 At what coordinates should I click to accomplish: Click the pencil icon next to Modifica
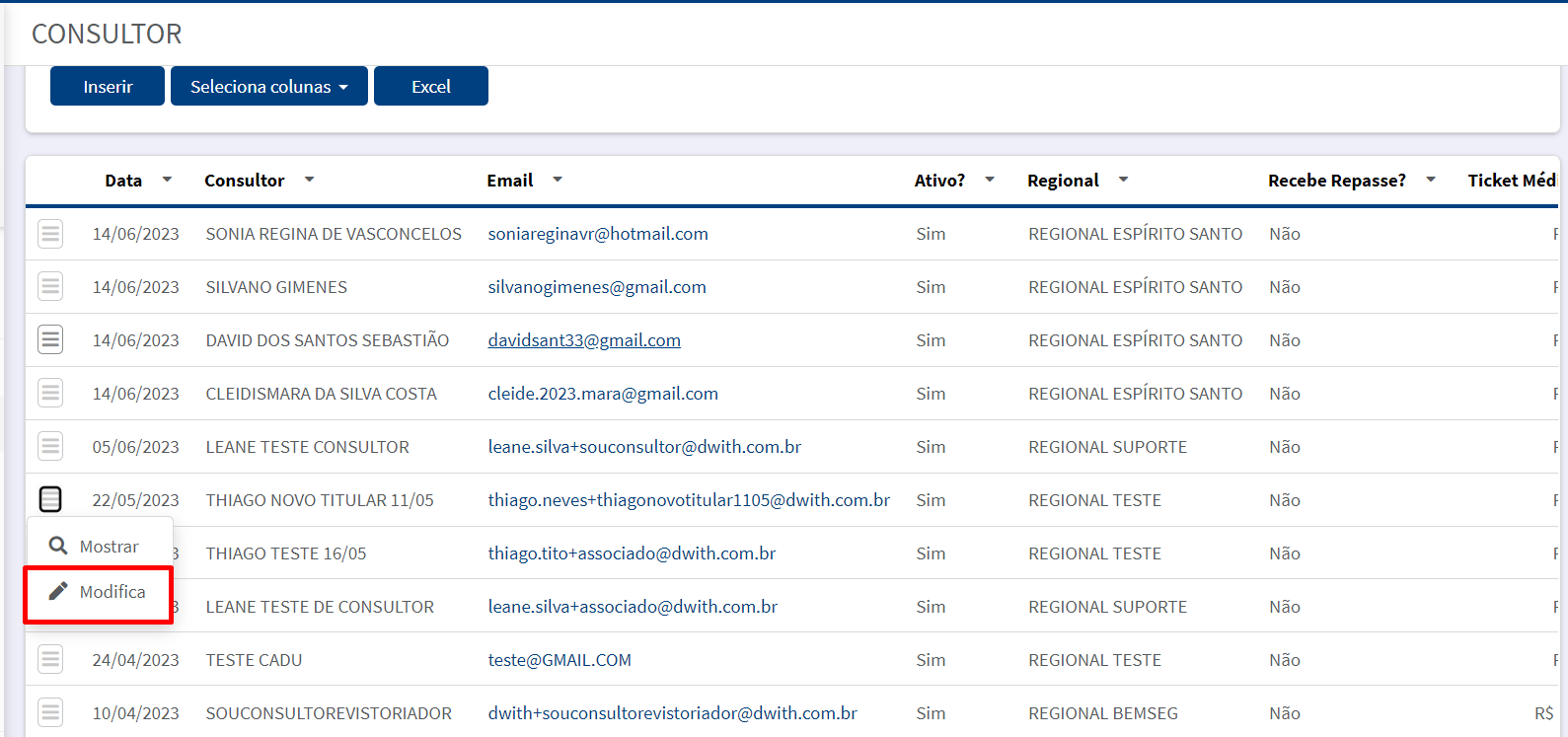click(58, 591)
